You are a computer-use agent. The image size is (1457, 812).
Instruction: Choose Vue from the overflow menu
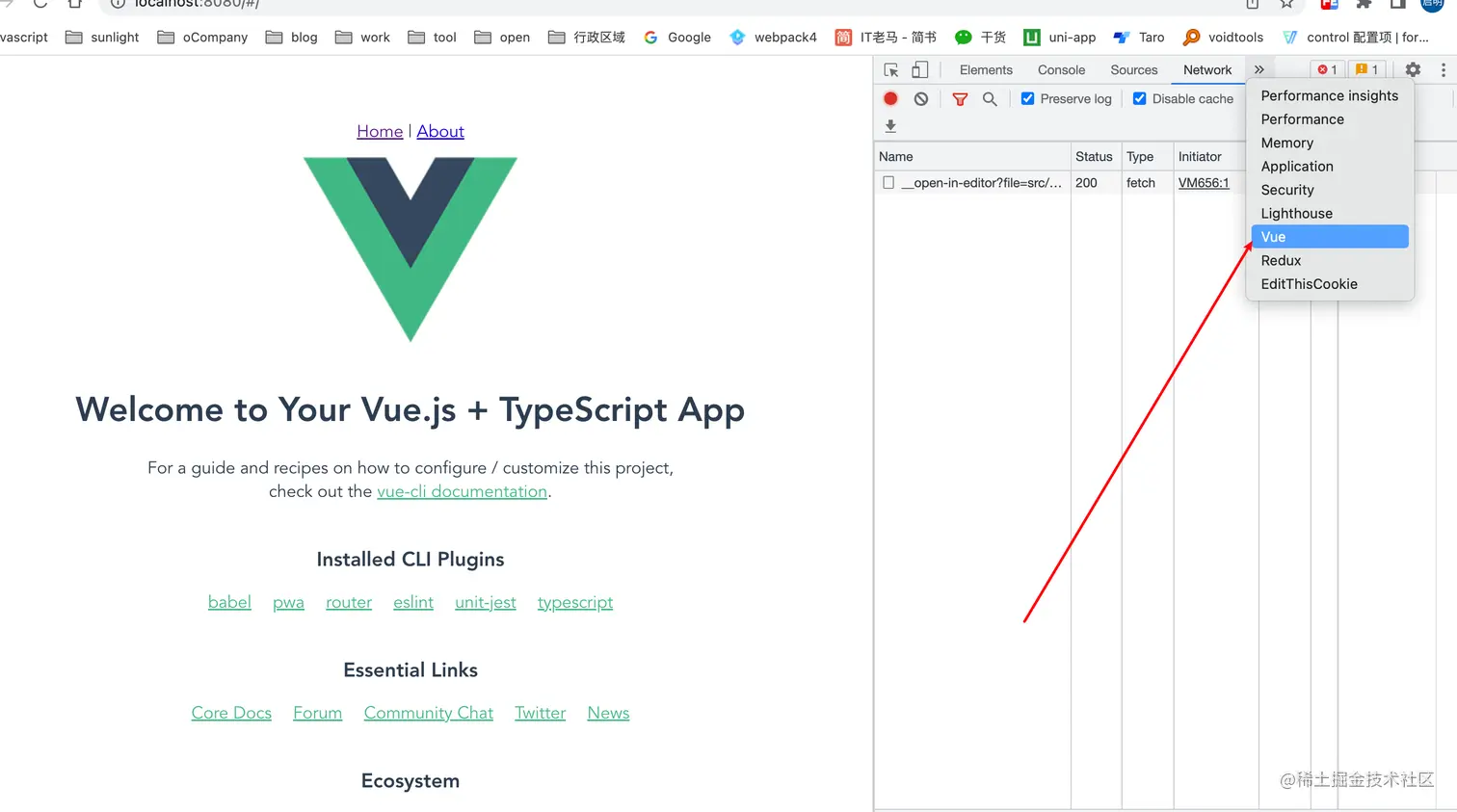[1330, 237]
